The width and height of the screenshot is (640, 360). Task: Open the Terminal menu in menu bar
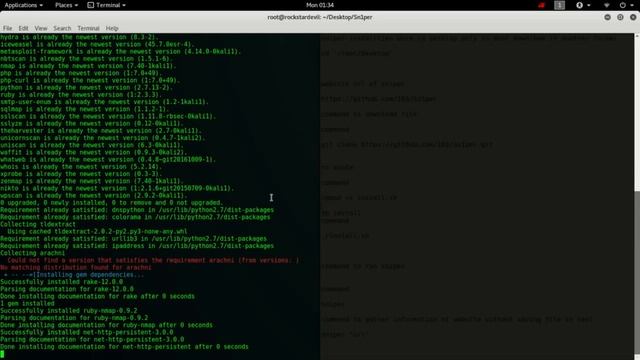[88, 28]
